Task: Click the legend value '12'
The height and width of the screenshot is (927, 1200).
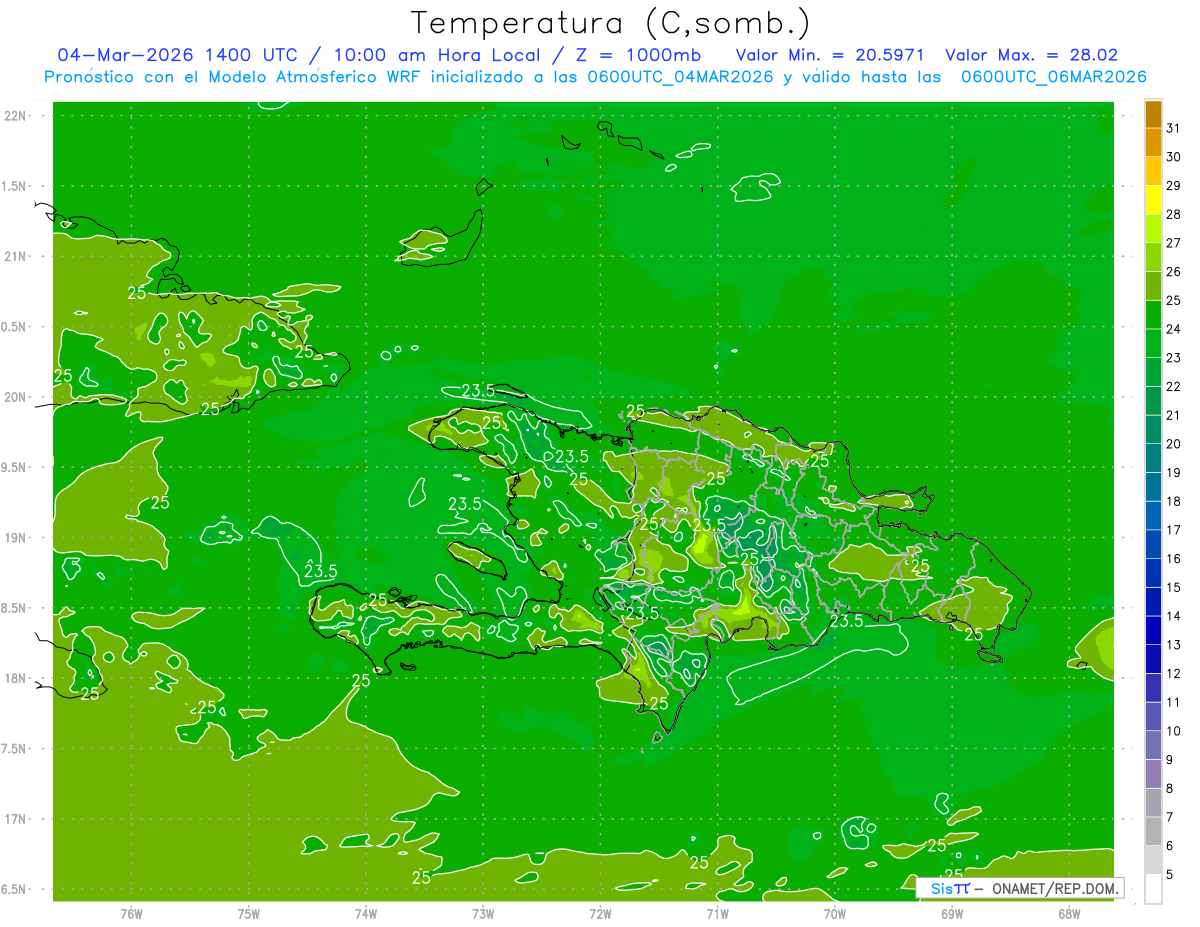Action: tap(1173, 673)
